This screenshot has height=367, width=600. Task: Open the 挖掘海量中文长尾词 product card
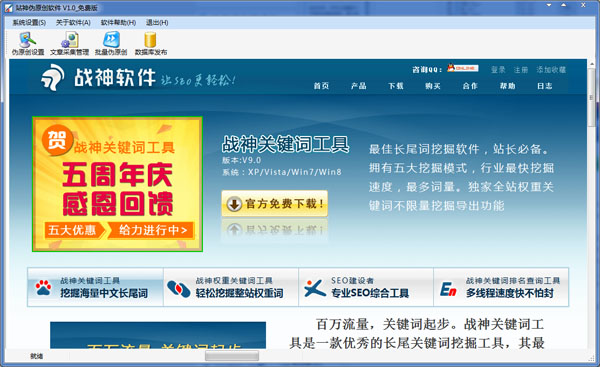pyautogui.click(x=95, y=287)
